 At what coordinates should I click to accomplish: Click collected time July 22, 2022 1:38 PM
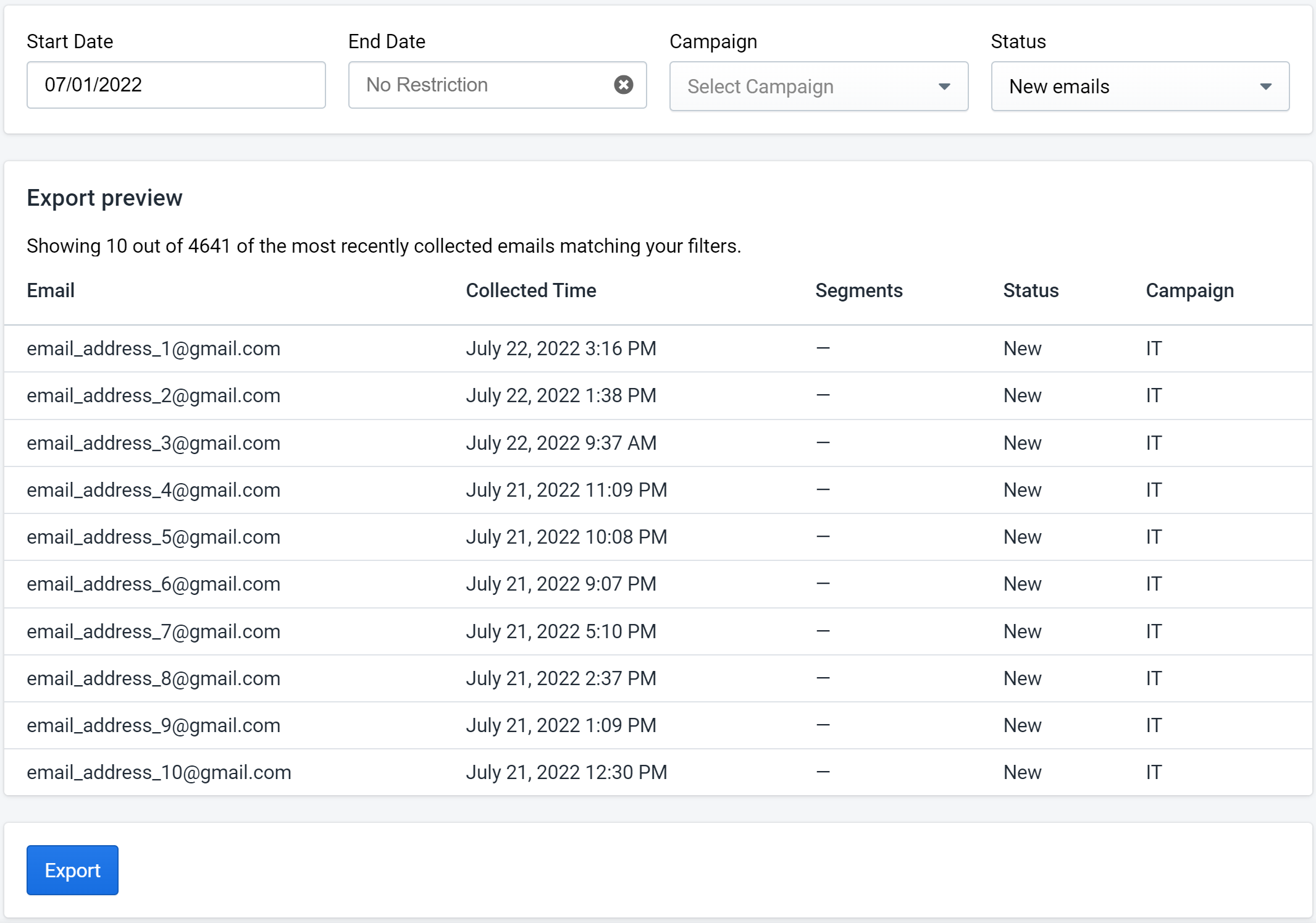point(561,395)
